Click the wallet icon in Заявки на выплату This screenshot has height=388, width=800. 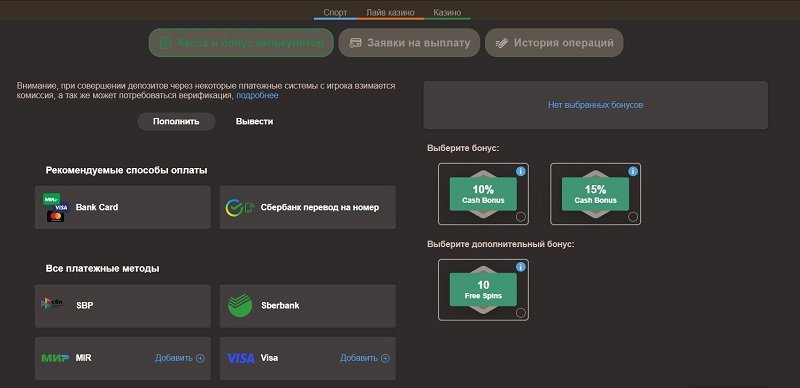pos(355,43)
